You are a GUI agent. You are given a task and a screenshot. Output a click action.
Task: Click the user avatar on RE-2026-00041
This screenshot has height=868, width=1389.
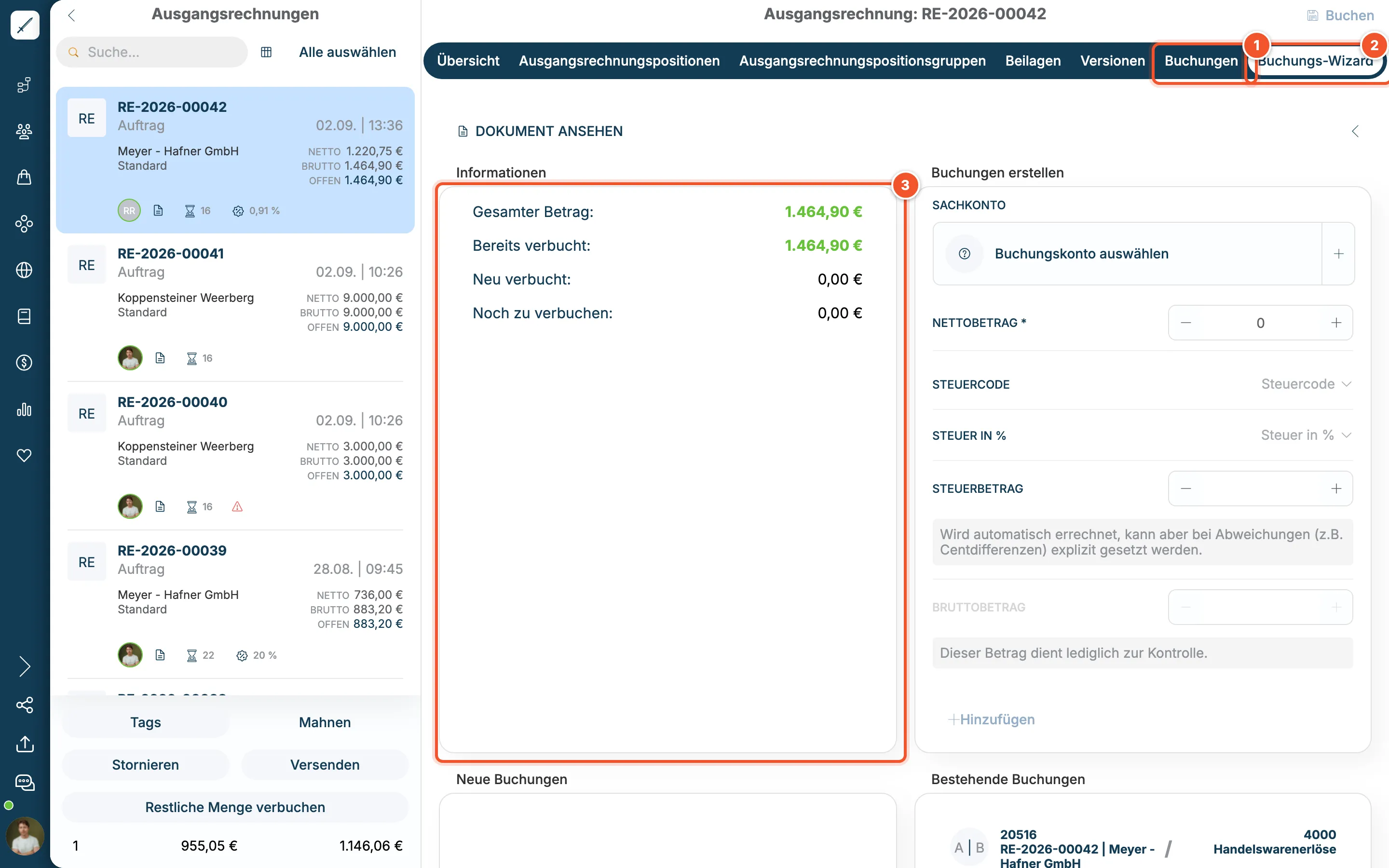130,358
